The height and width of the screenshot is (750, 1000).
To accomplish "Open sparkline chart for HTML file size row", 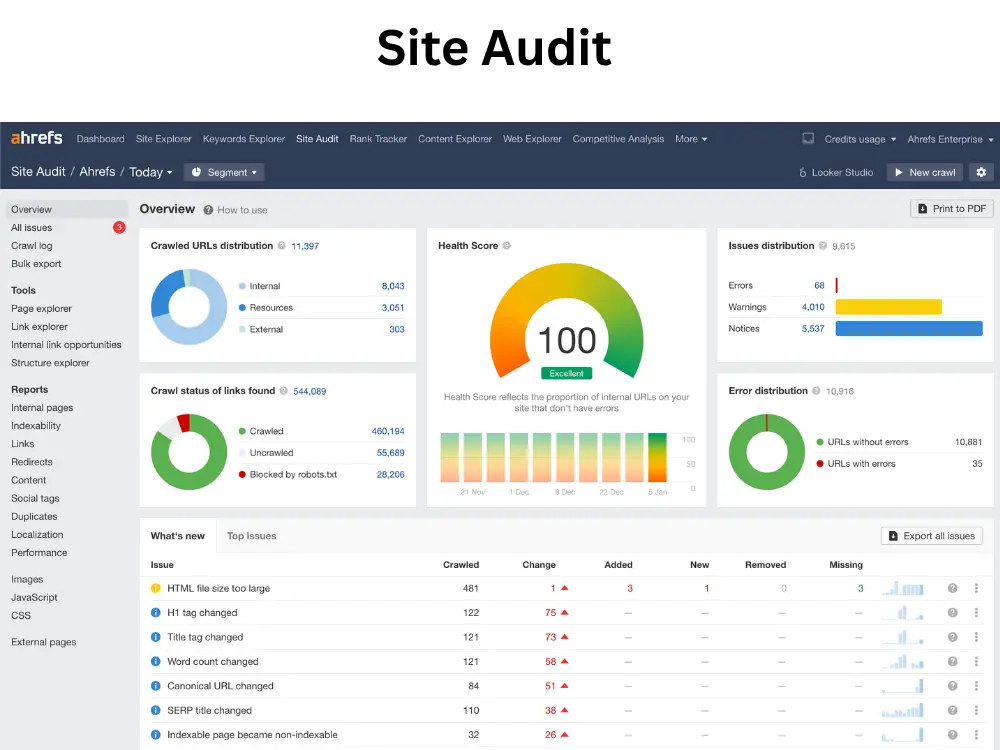I will [902, 588].
